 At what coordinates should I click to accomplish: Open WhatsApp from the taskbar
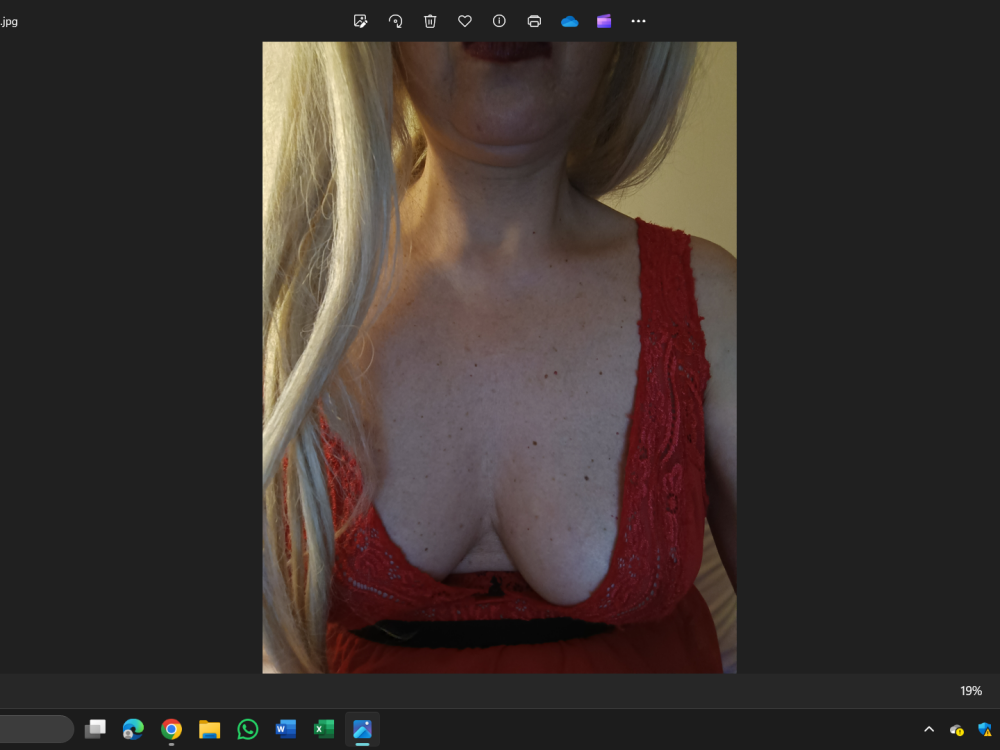click(x=247, y=729)
